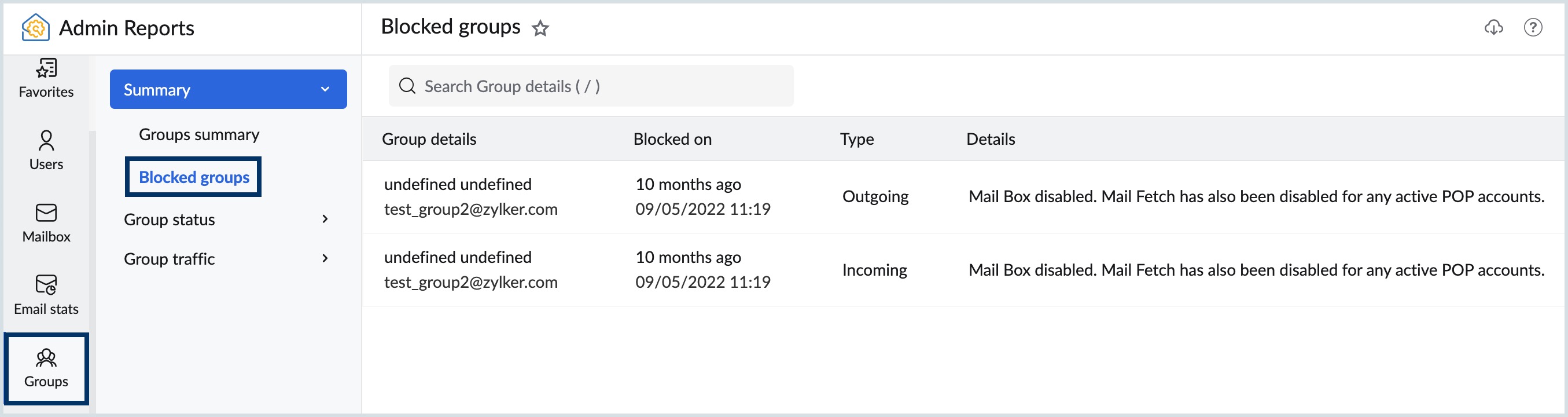The height and width of the screenshot is (417, 1568).
Task: Click the Type column header
Action: [x=856, y=139]
